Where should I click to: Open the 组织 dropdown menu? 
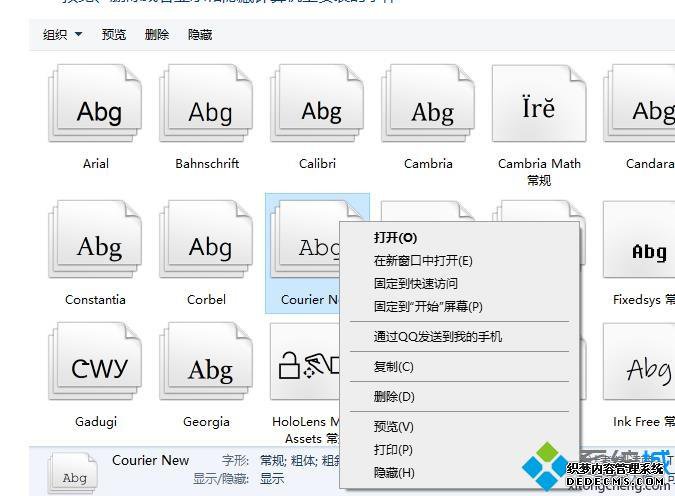tap(62, 34)
